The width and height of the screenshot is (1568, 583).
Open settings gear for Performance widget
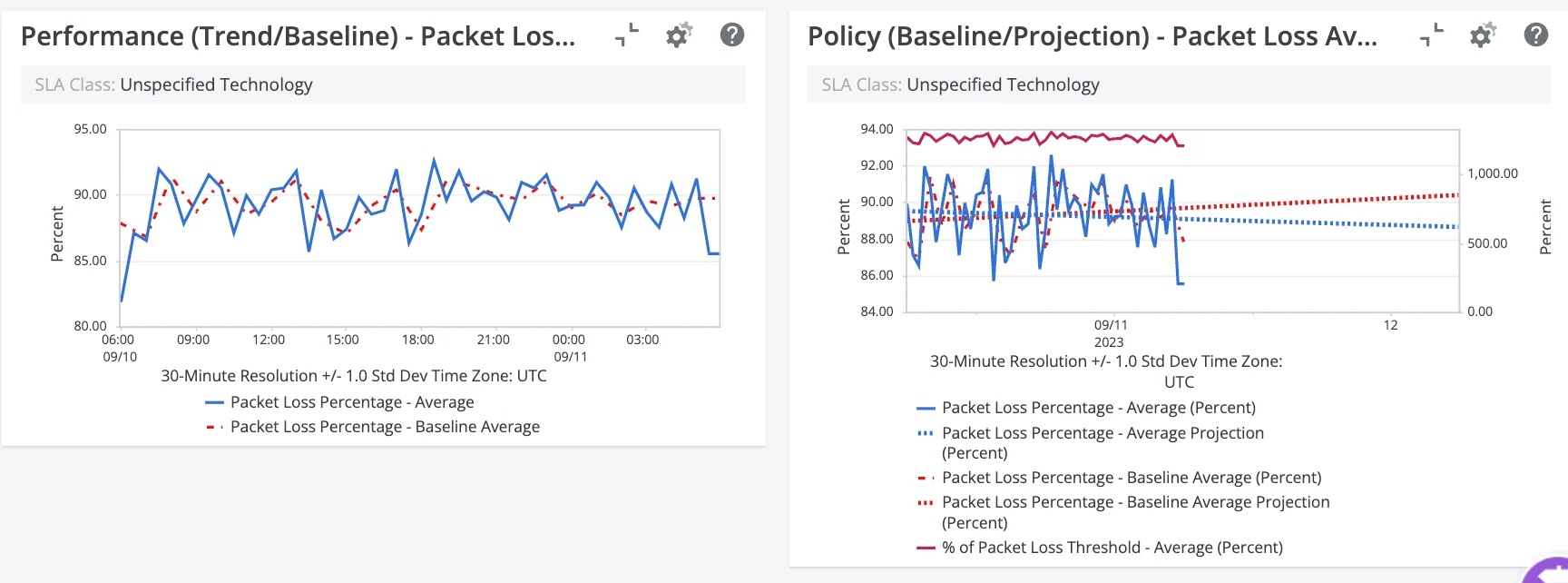click(x=678, y=35)
